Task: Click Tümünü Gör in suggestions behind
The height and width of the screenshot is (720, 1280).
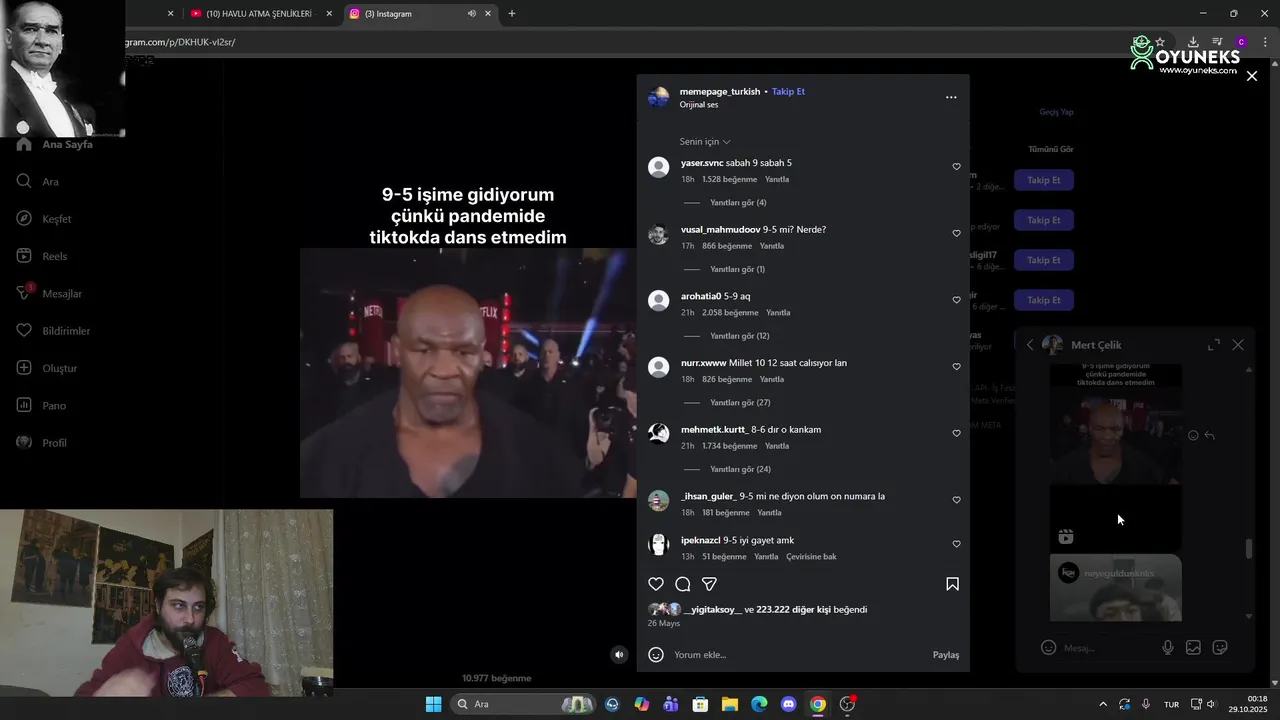Action: click(1051, 149)
